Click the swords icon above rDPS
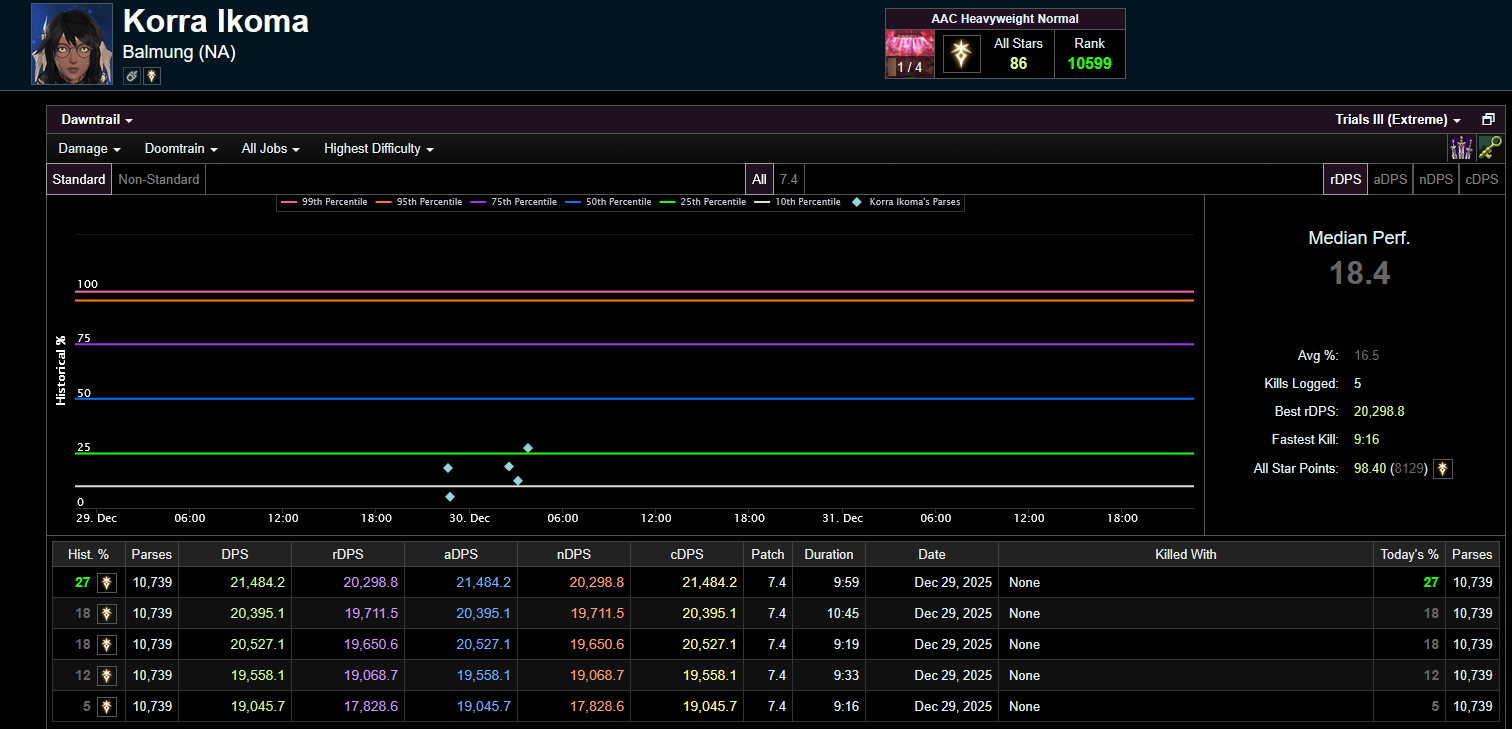 pyautogui.click(x=1461, y=148)
